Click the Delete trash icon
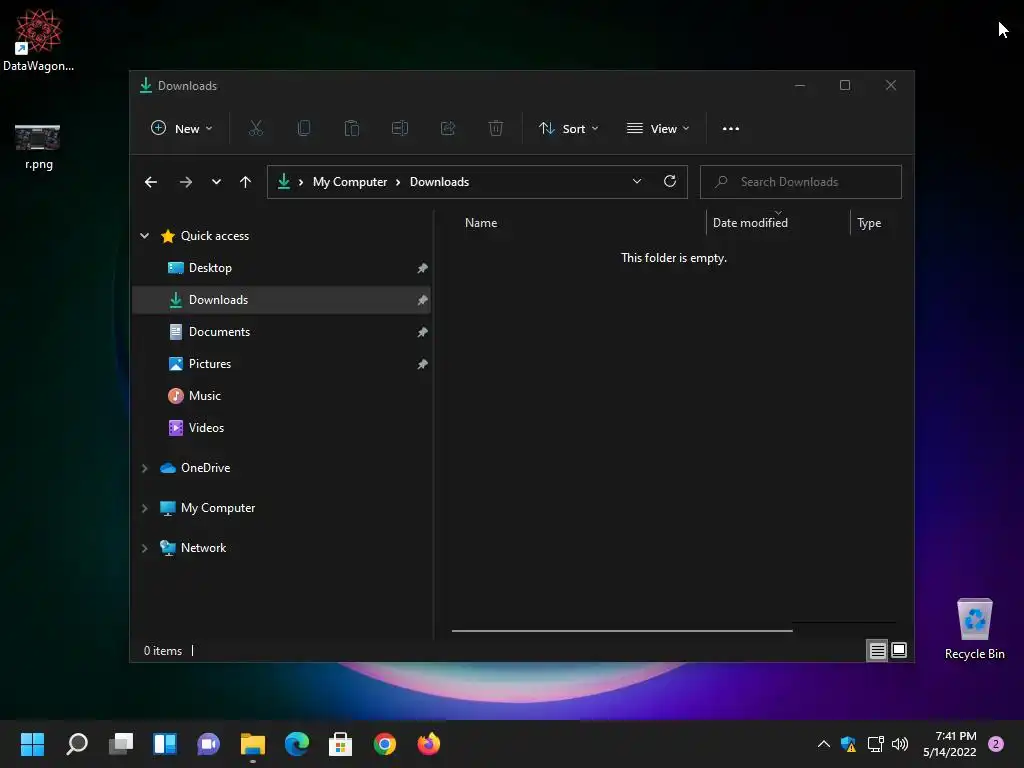Screen dimensions: 1024x768 [x=496, y=129]
